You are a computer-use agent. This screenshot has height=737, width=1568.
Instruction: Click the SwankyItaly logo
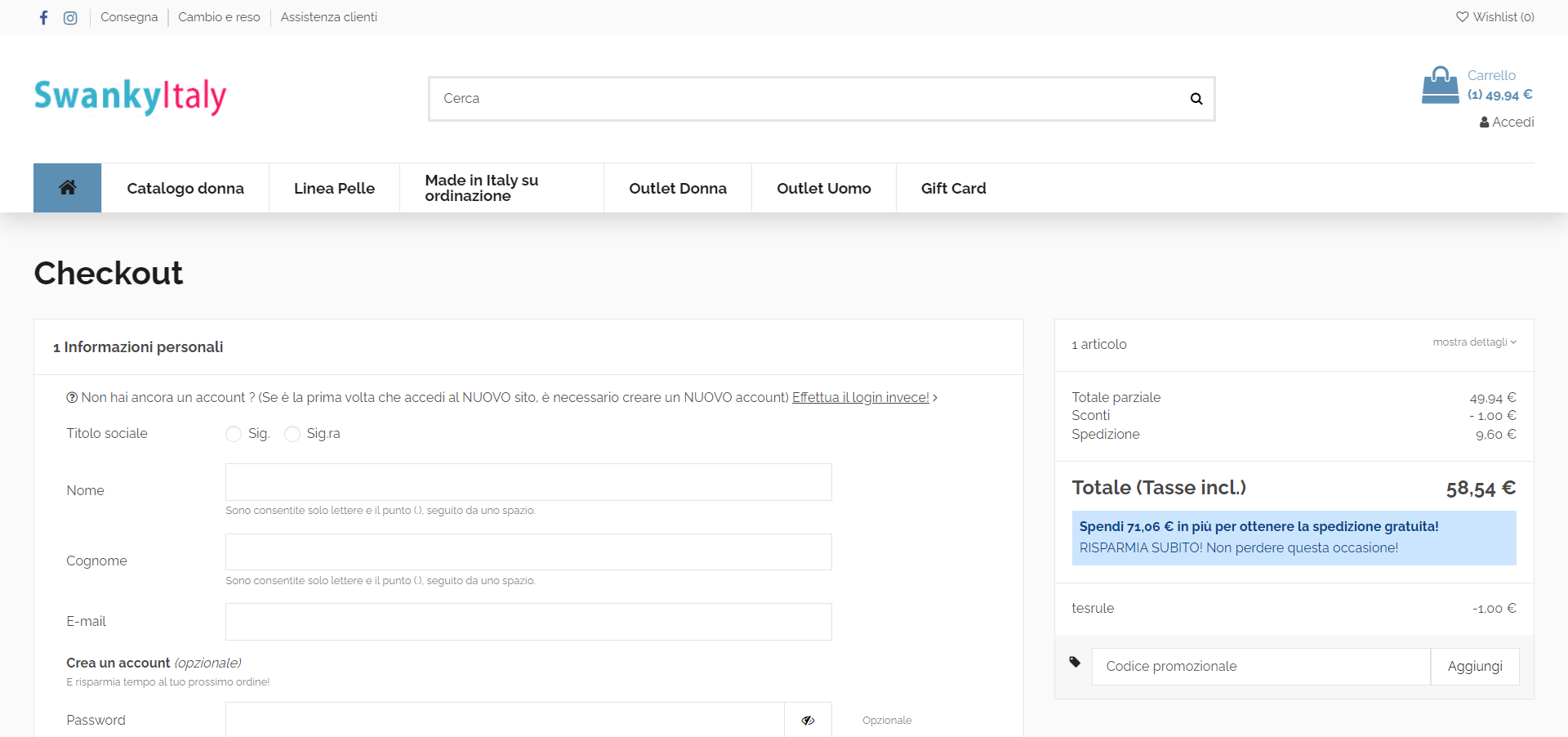(130, 96)
